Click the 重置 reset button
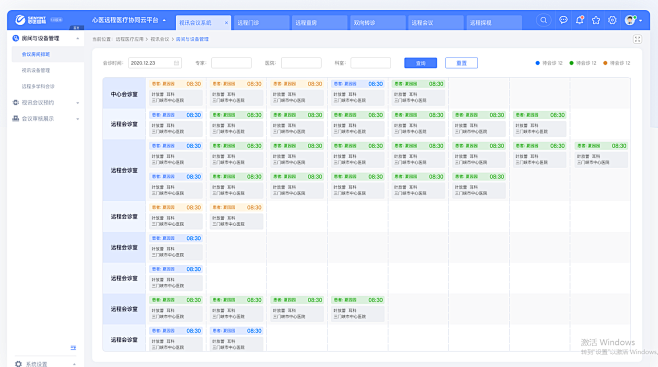658x367 pixels. pos(461,63)
